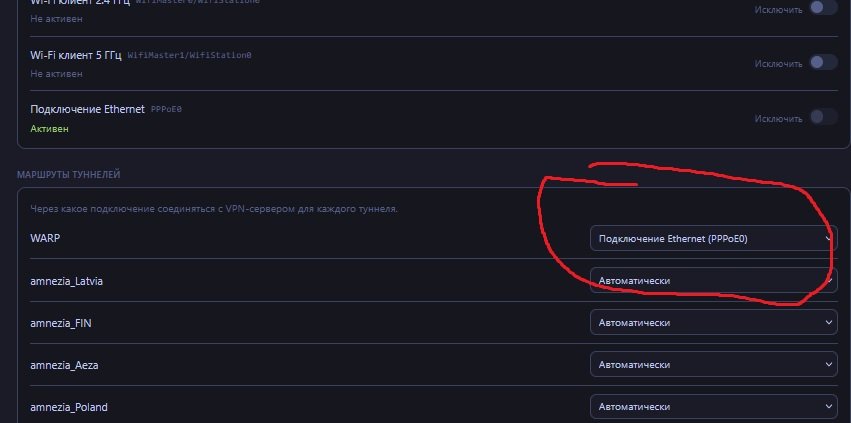Toggle the Wi-Fi клиент 2.4 ГГц exclude switch
Image resolution: width=851 pixels, height=423 pixels.
(x=823, y=8)
